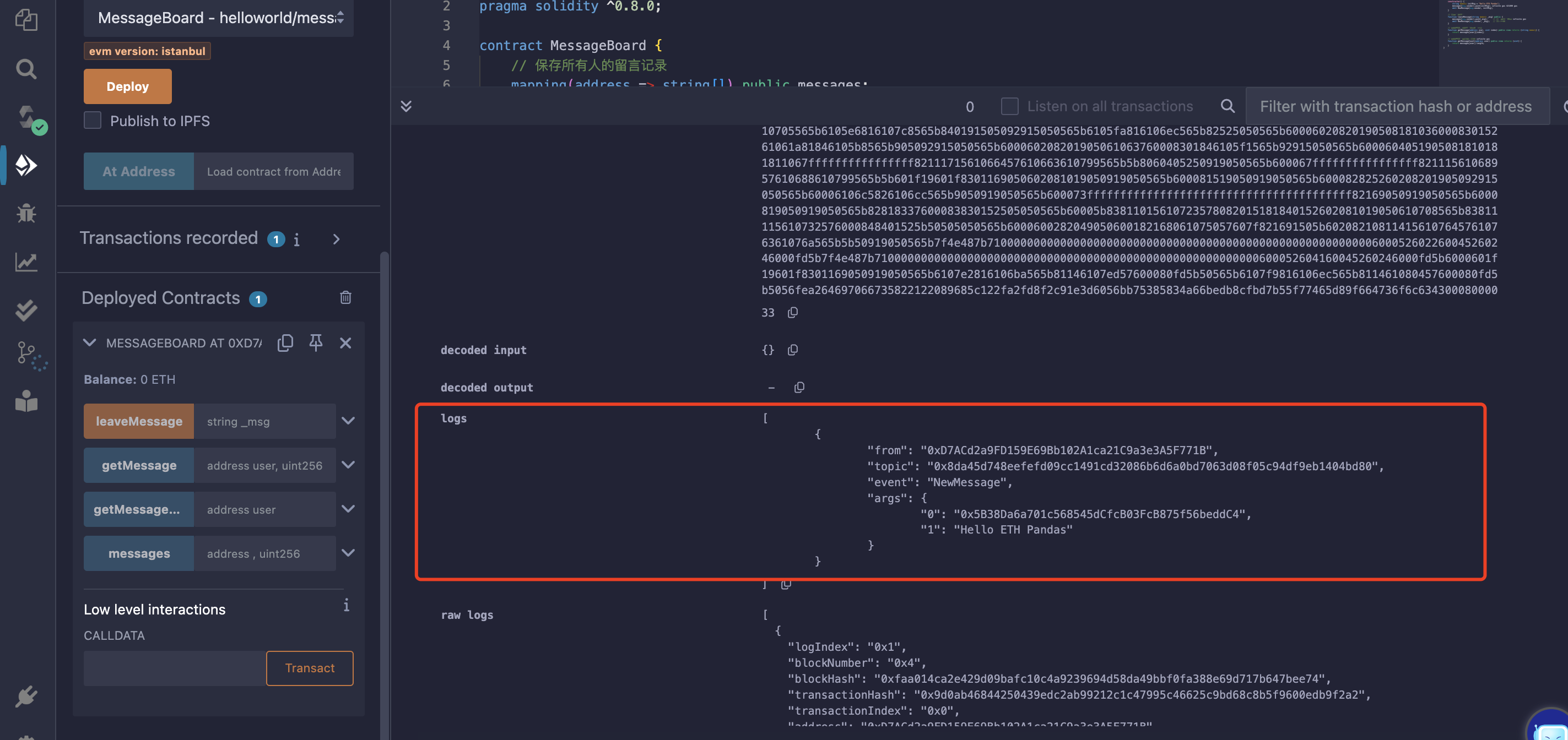
Task: Click the getMessage... function button
Action: pyautogui.click(x=139, y=509)
